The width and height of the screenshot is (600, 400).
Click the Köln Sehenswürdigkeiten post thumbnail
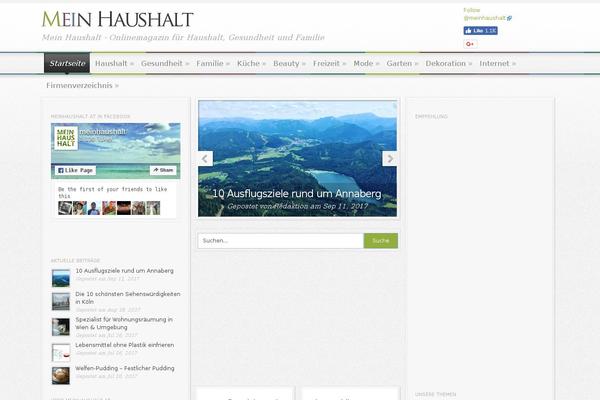point(61,301)
